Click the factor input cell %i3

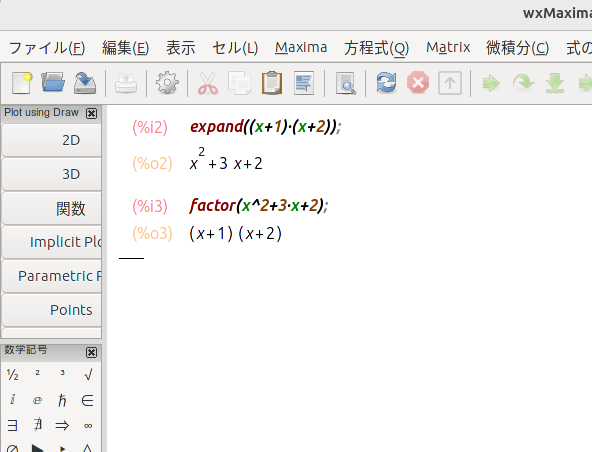tap(259, 206)
